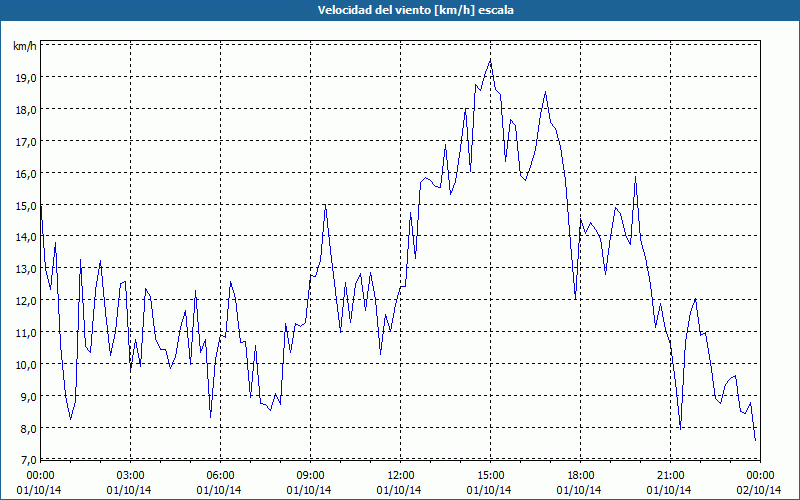Click the '14,0' y-axis value
800x500 pixels.
tap(26, 237)
